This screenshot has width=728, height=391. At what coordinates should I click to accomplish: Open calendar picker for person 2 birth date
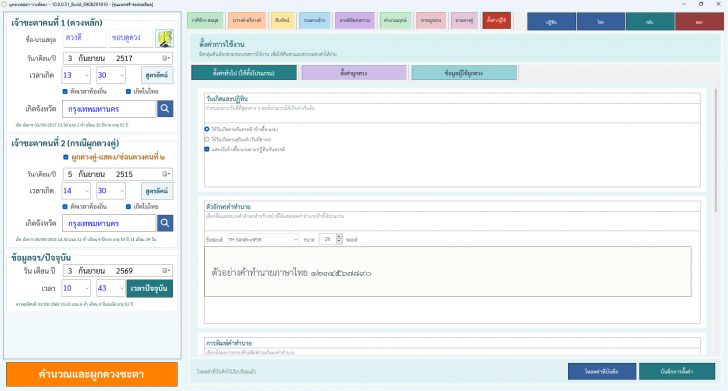pyautogui.click(x=166, y=174)
